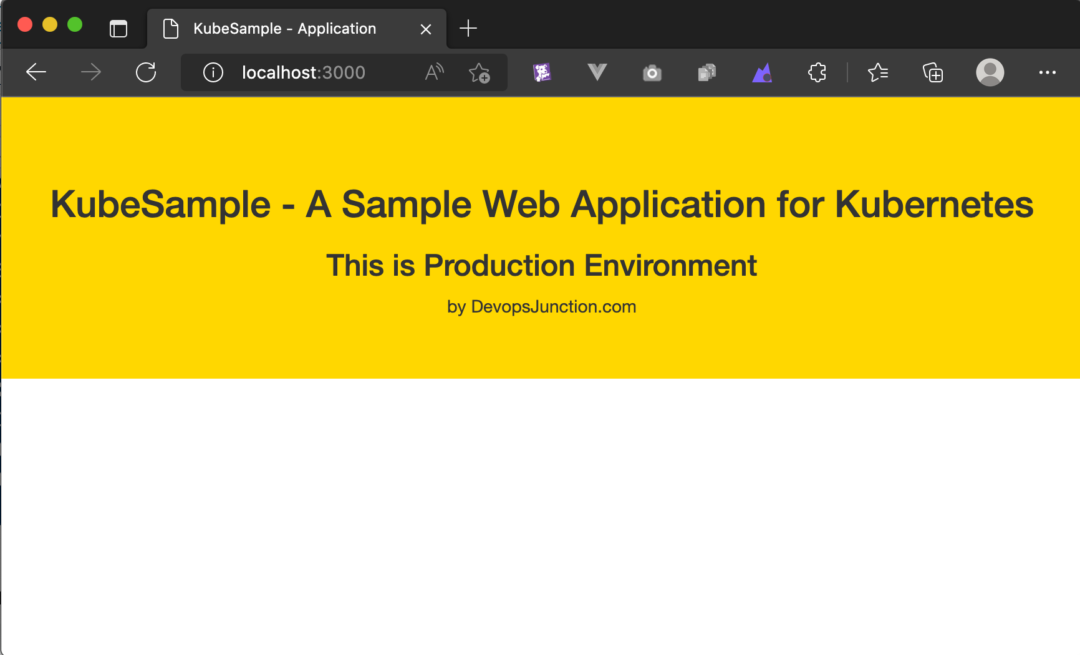Click the back navigation arrow

click(x=36, y=72)
